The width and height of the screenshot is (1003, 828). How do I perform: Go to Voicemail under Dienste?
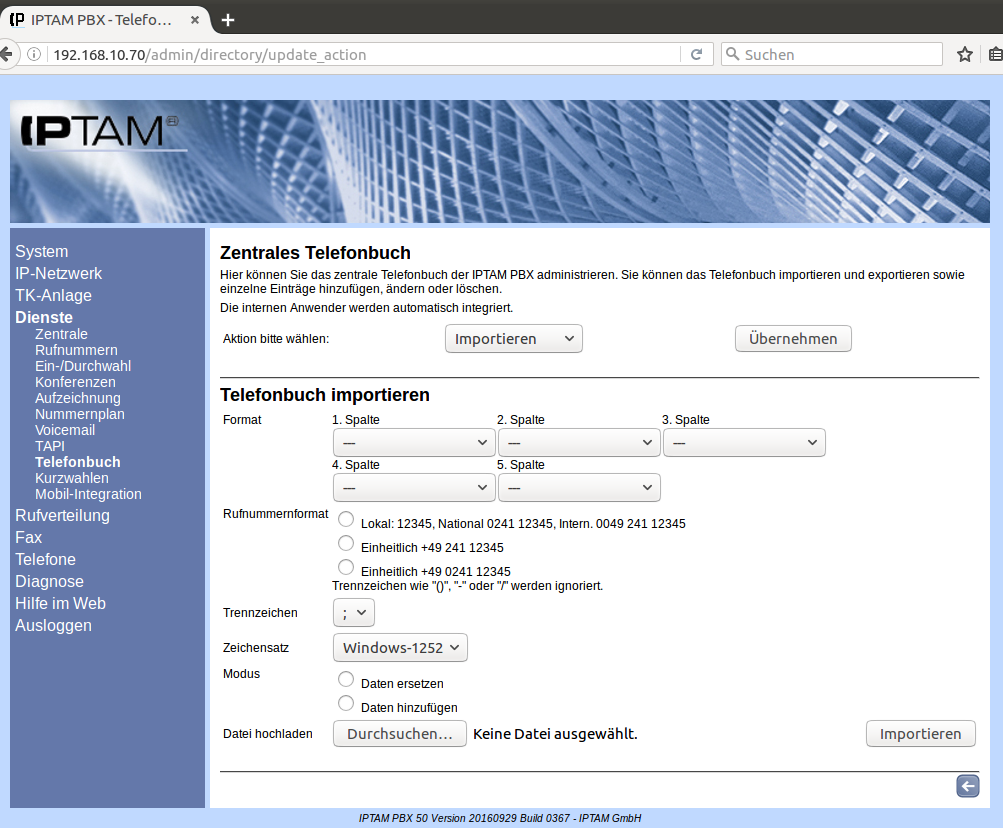tap(65, 430)
